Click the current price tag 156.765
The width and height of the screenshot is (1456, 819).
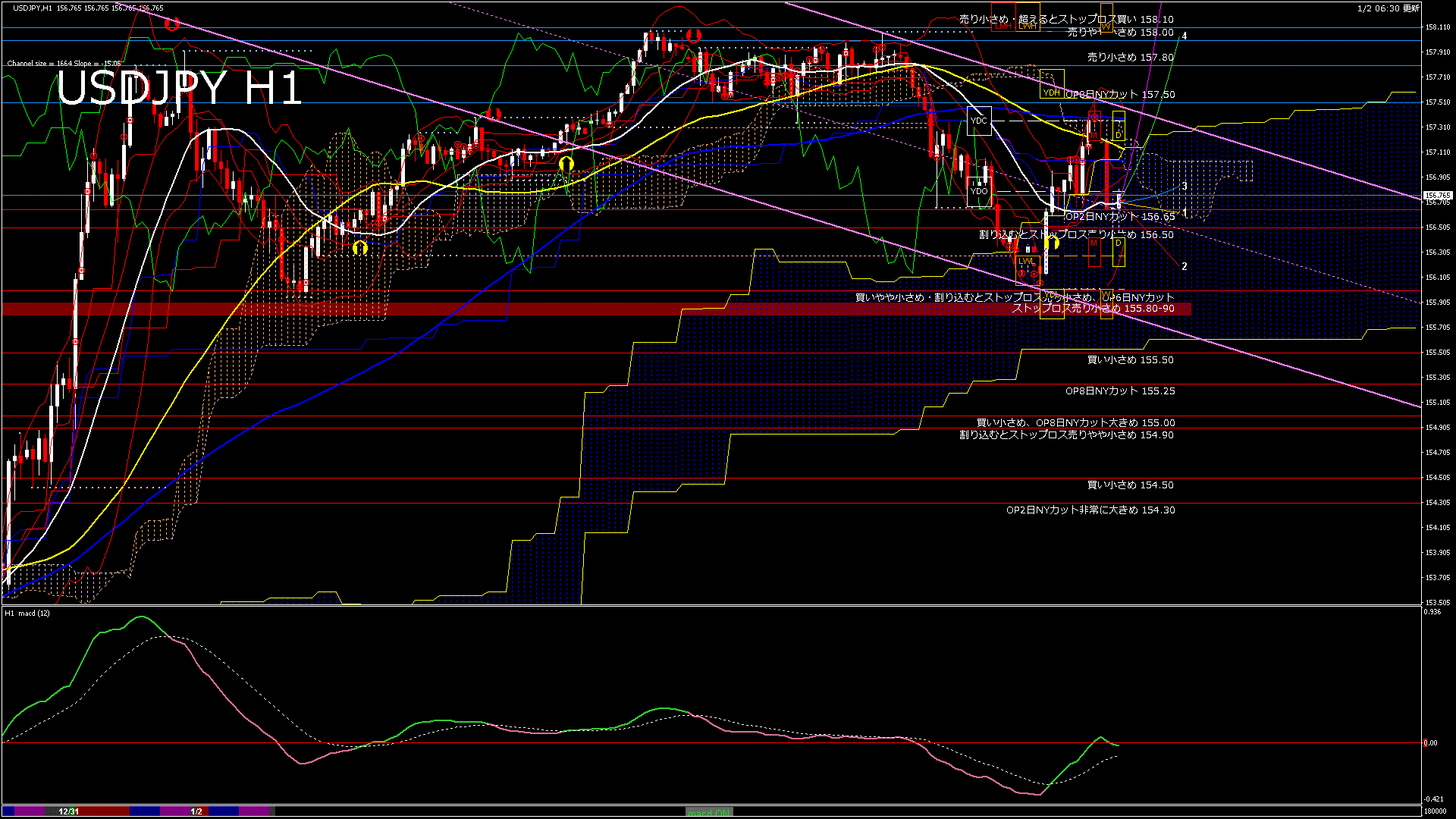coord(1437,196)
